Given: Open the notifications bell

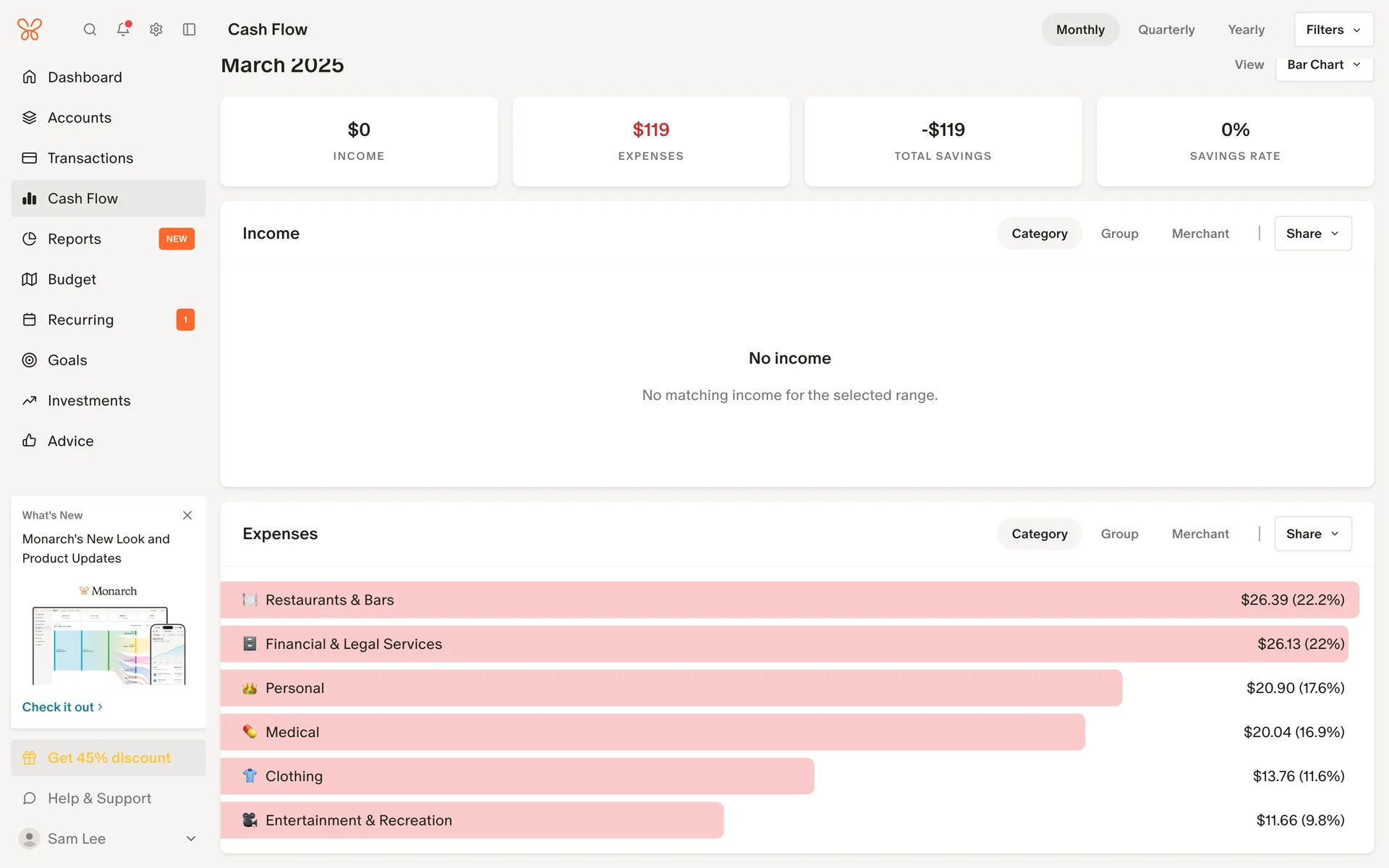Looking at the screenshot, I should tap(123, 30).
